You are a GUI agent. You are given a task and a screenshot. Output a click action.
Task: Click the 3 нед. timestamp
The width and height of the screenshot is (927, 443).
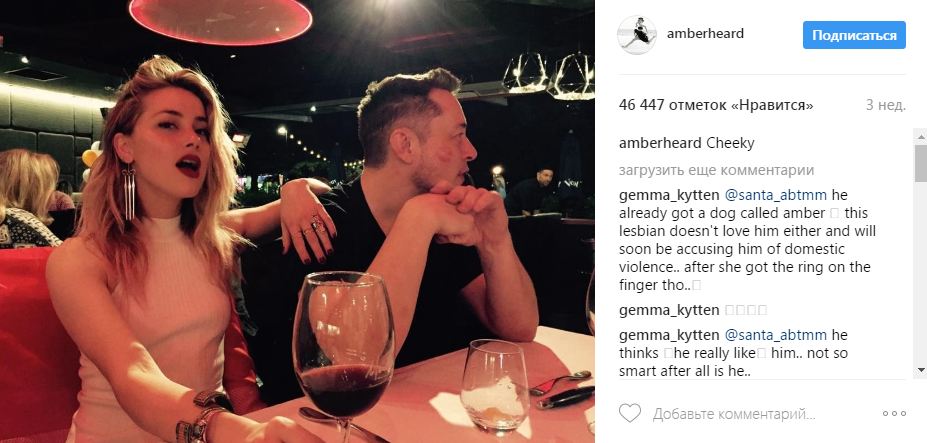(886, 106)
